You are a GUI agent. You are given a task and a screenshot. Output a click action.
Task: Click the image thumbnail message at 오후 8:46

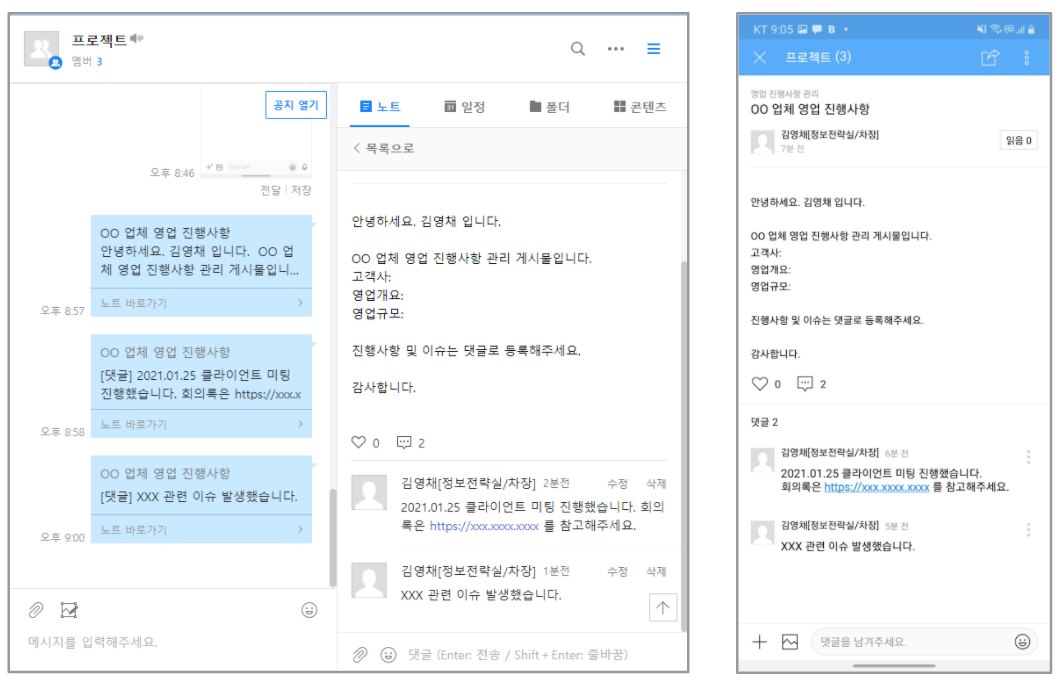click(256, 133)
